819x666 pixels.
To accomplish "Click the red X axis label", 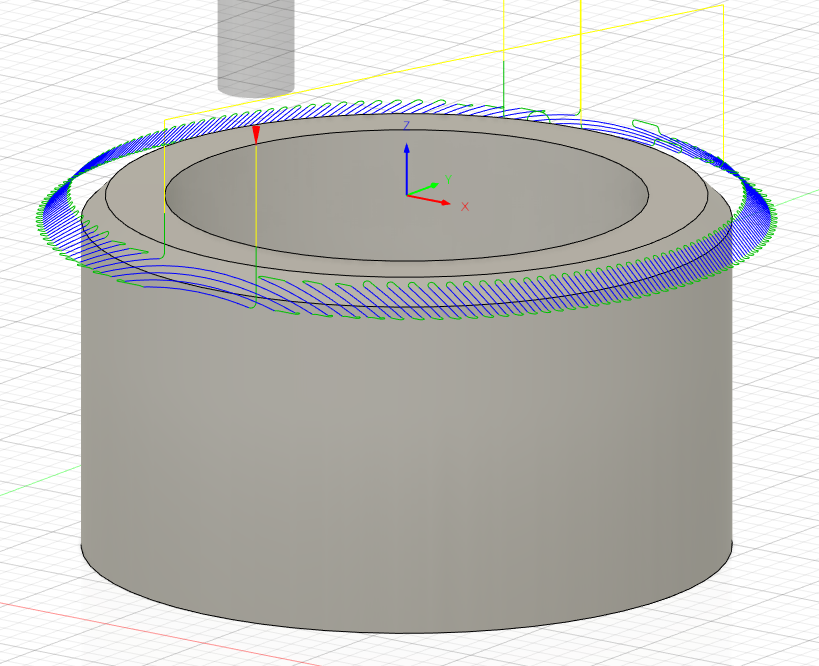I will pos(465,207).
